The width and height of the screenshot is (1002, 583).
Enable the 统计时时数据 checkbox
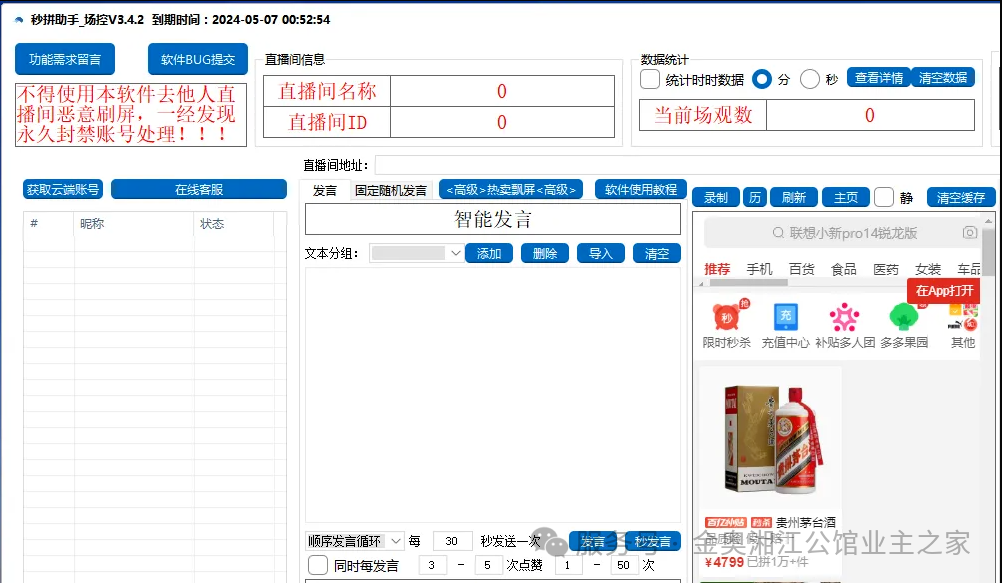pos(650,79)
